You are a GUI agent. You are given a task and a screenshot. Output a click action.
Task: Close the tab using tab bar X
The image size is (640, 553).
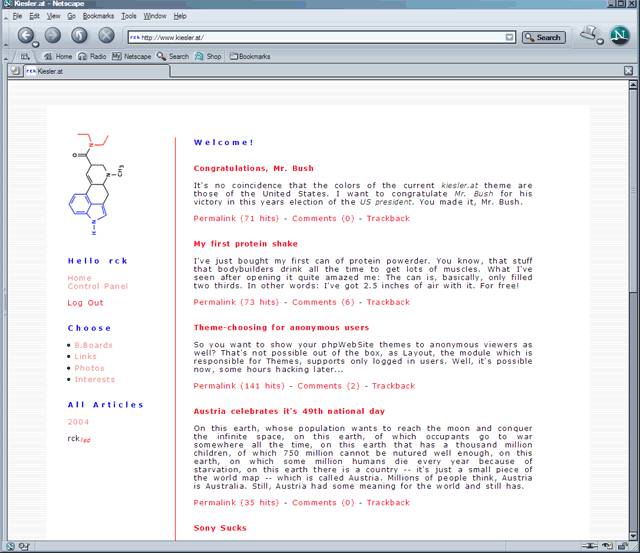pos(627,72)
